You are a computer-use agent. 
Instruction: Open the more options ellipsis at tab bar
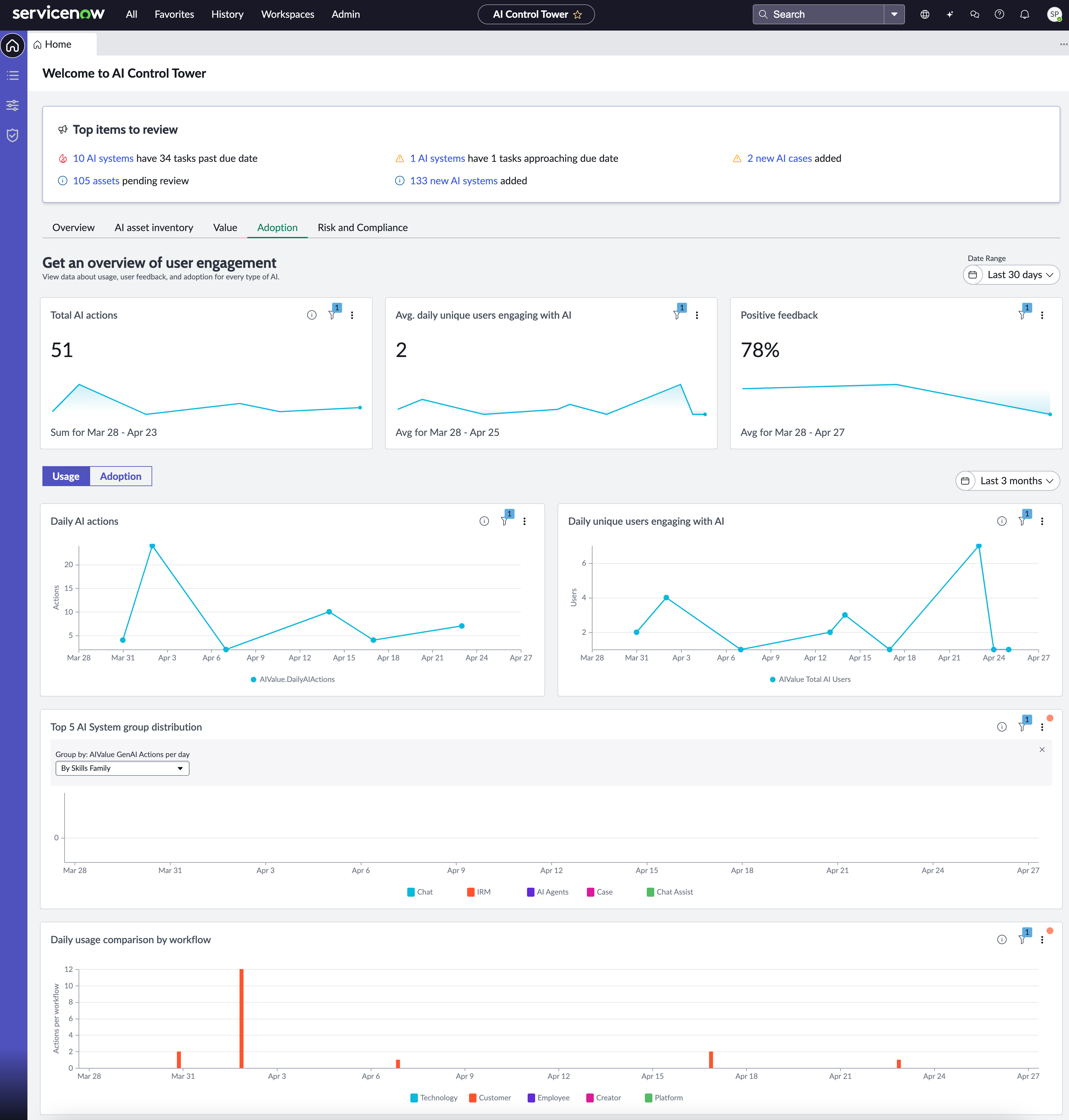1063,45
